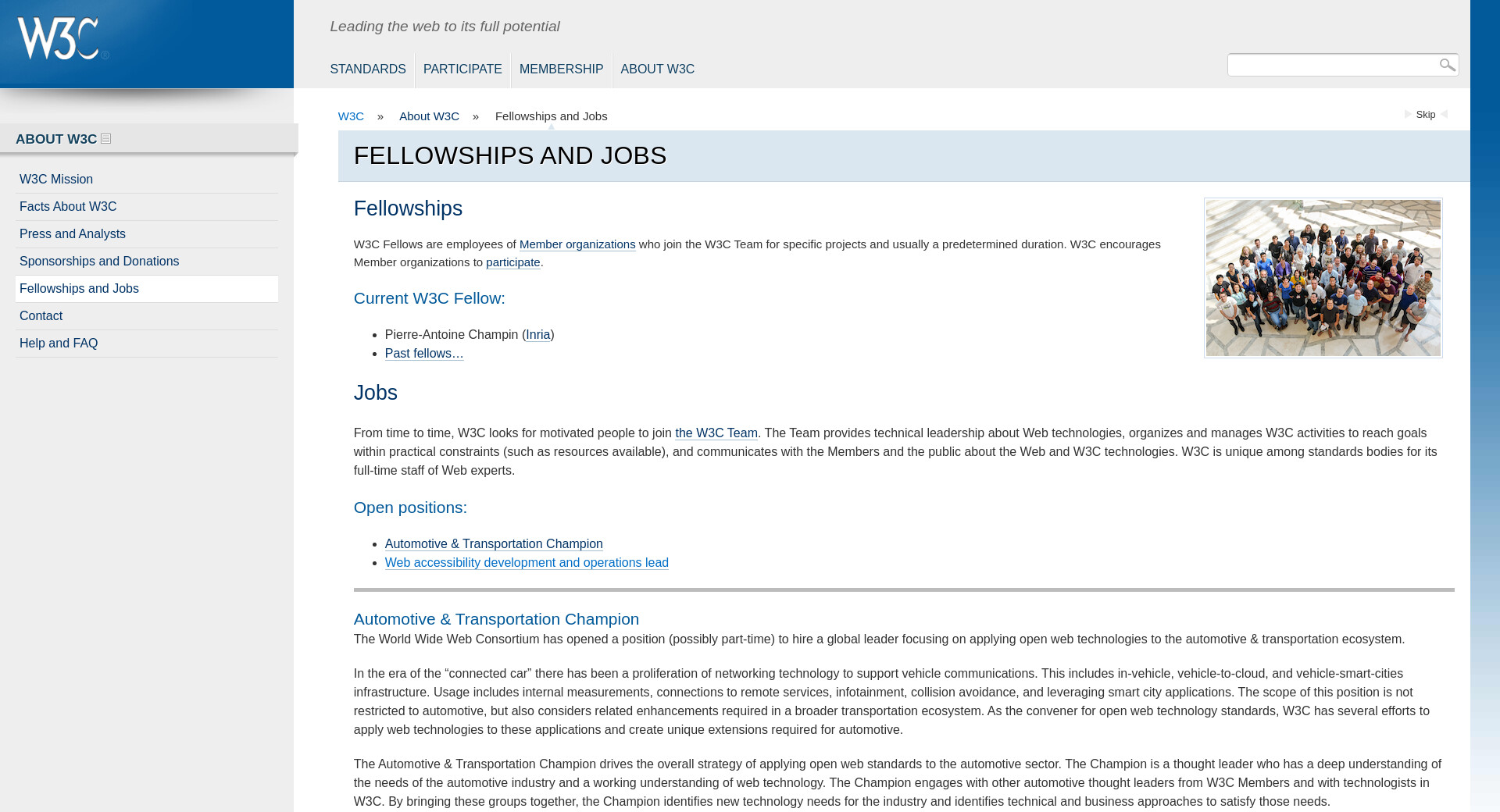Open Help and FAQ sidebar link

point(59,344)
